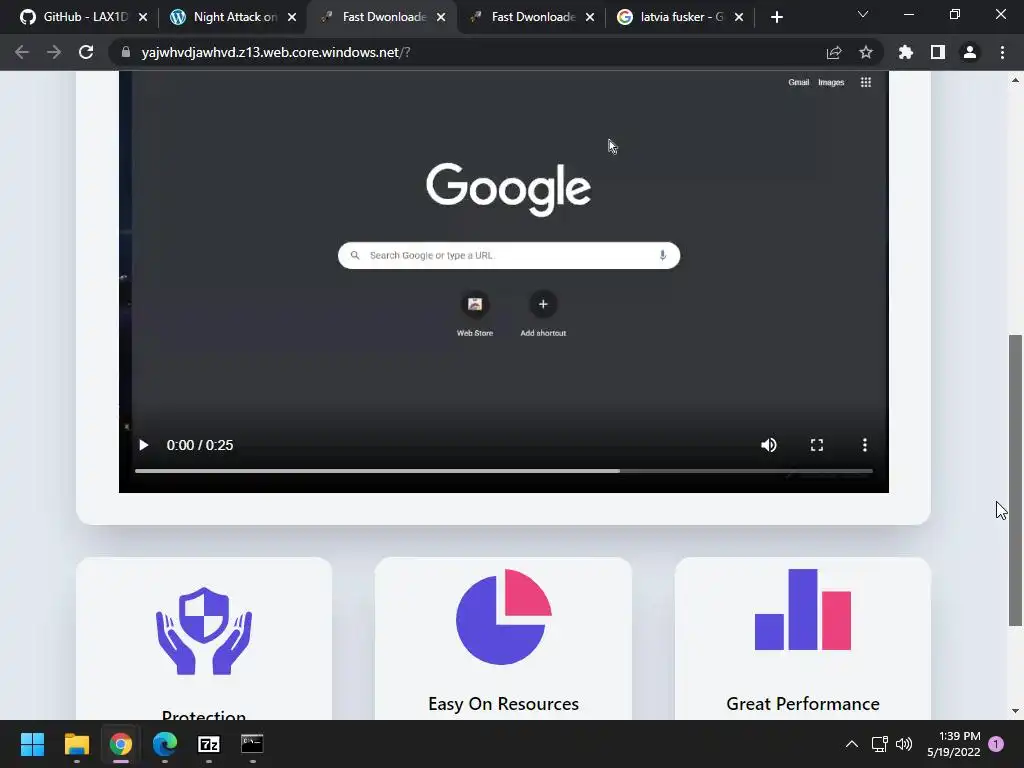Click Great Performance heading
The width and height of the screenshot is (1024, 768).
point(803,704)
